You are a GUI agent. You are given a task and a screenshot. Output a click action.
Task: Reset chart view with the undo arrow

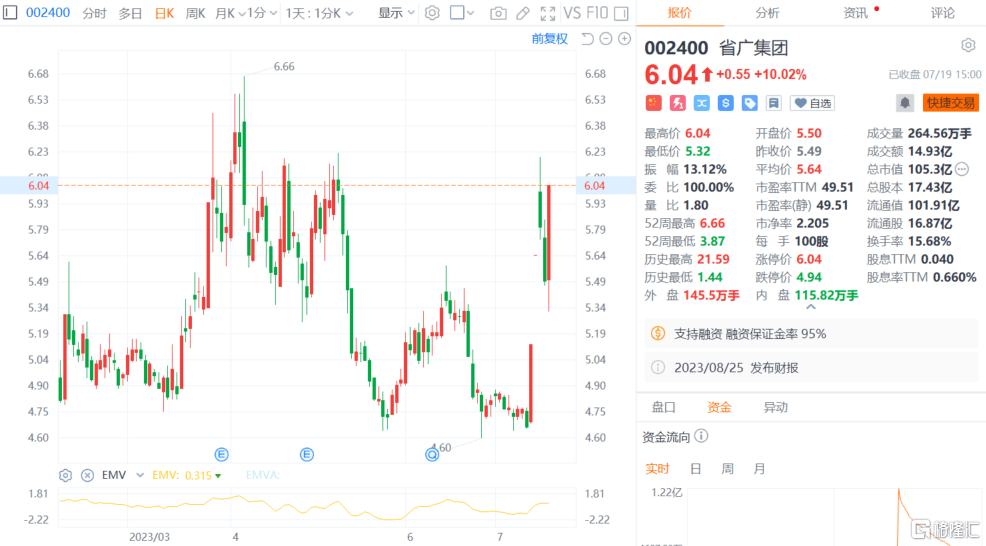pyautogui.click(x=587, y=39)
